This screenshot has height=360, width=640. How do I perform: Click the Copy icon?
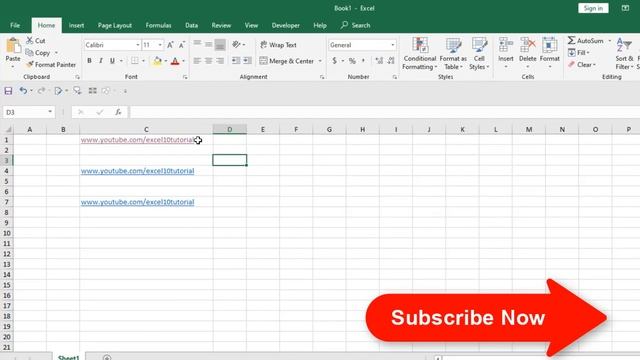(29, 53)
